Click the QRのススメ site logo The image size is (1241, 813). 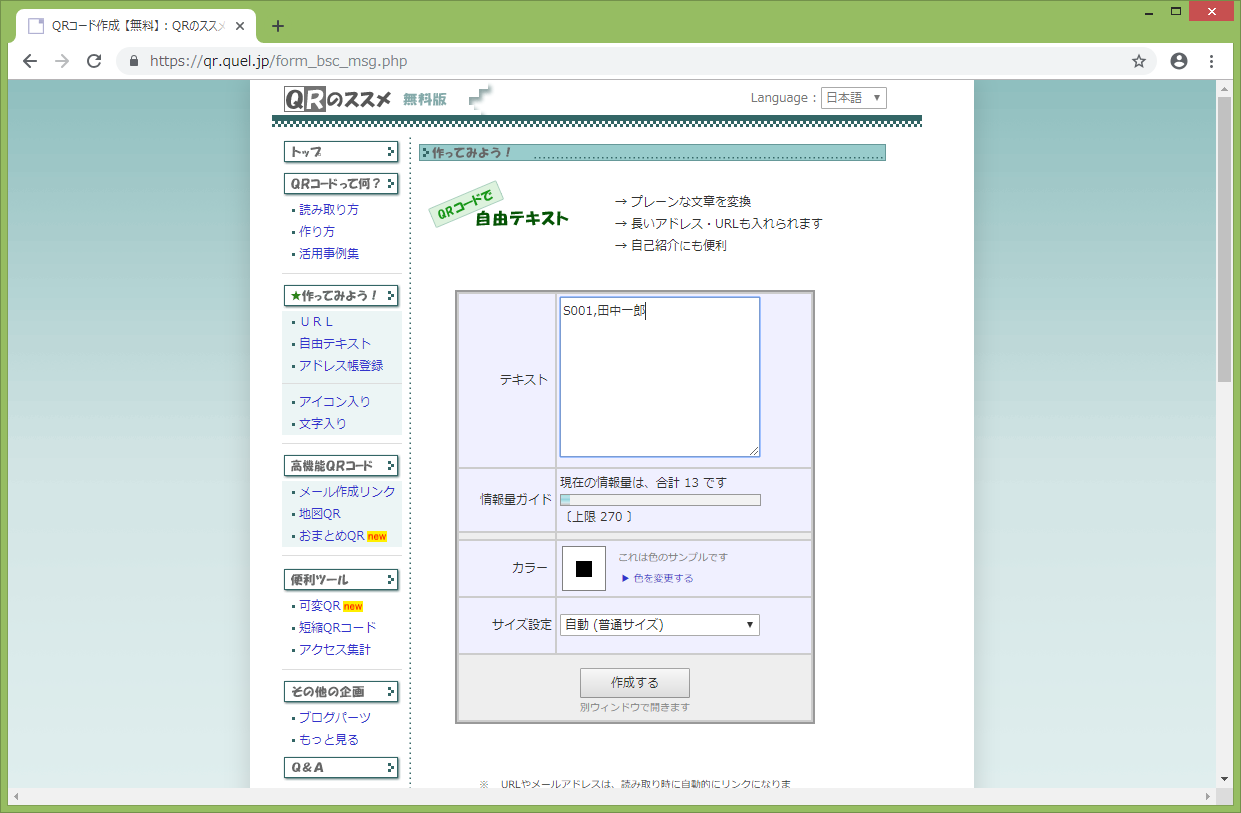pyautogui.click(x=338, y=98)
